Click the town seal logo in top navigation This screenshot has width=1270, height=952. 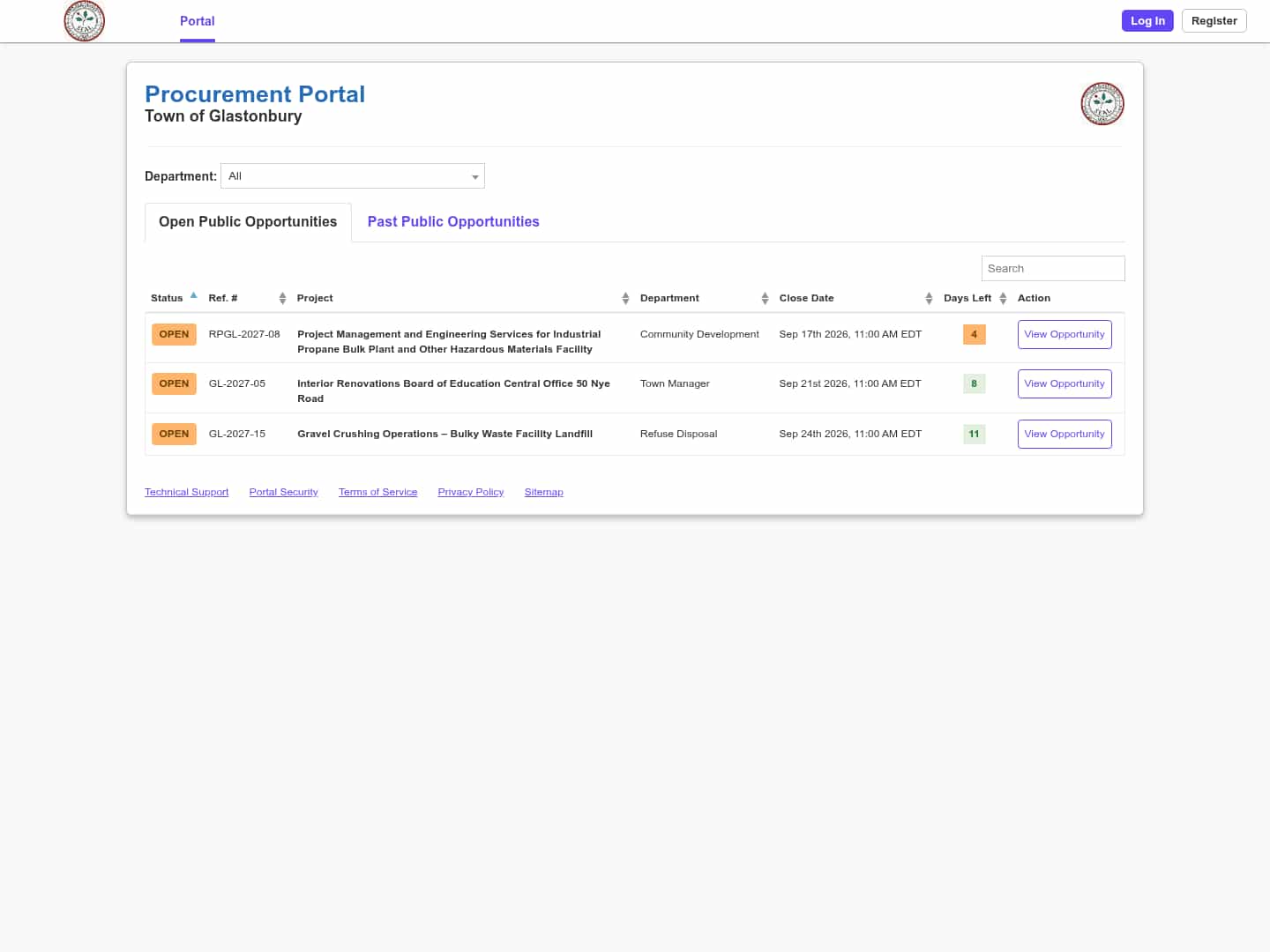(85, 21)
